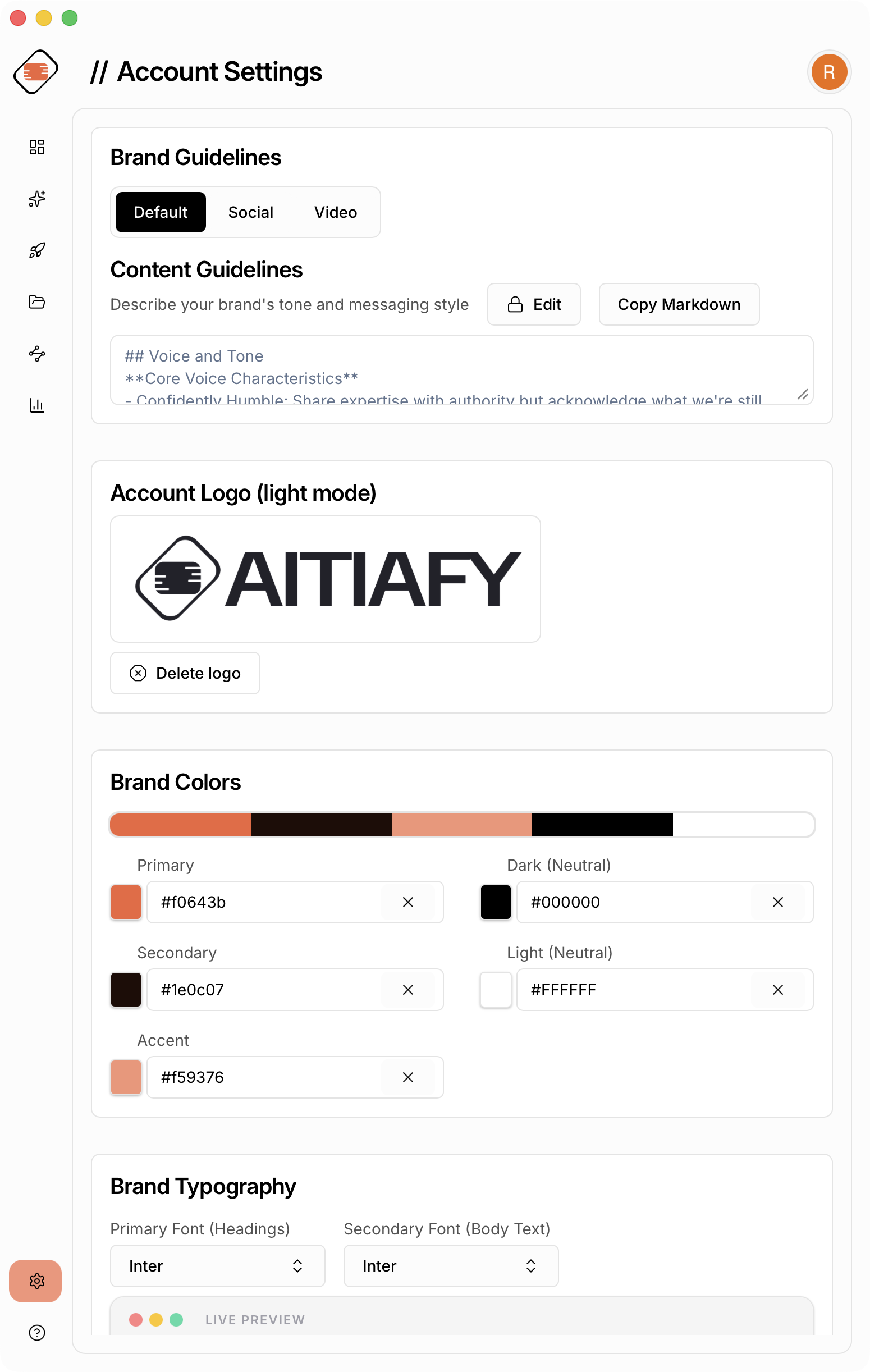Screen dimensions: 870x1372
Task: Expand the Primary Font (Headings) dropdown
Action: click(218, 1266)
